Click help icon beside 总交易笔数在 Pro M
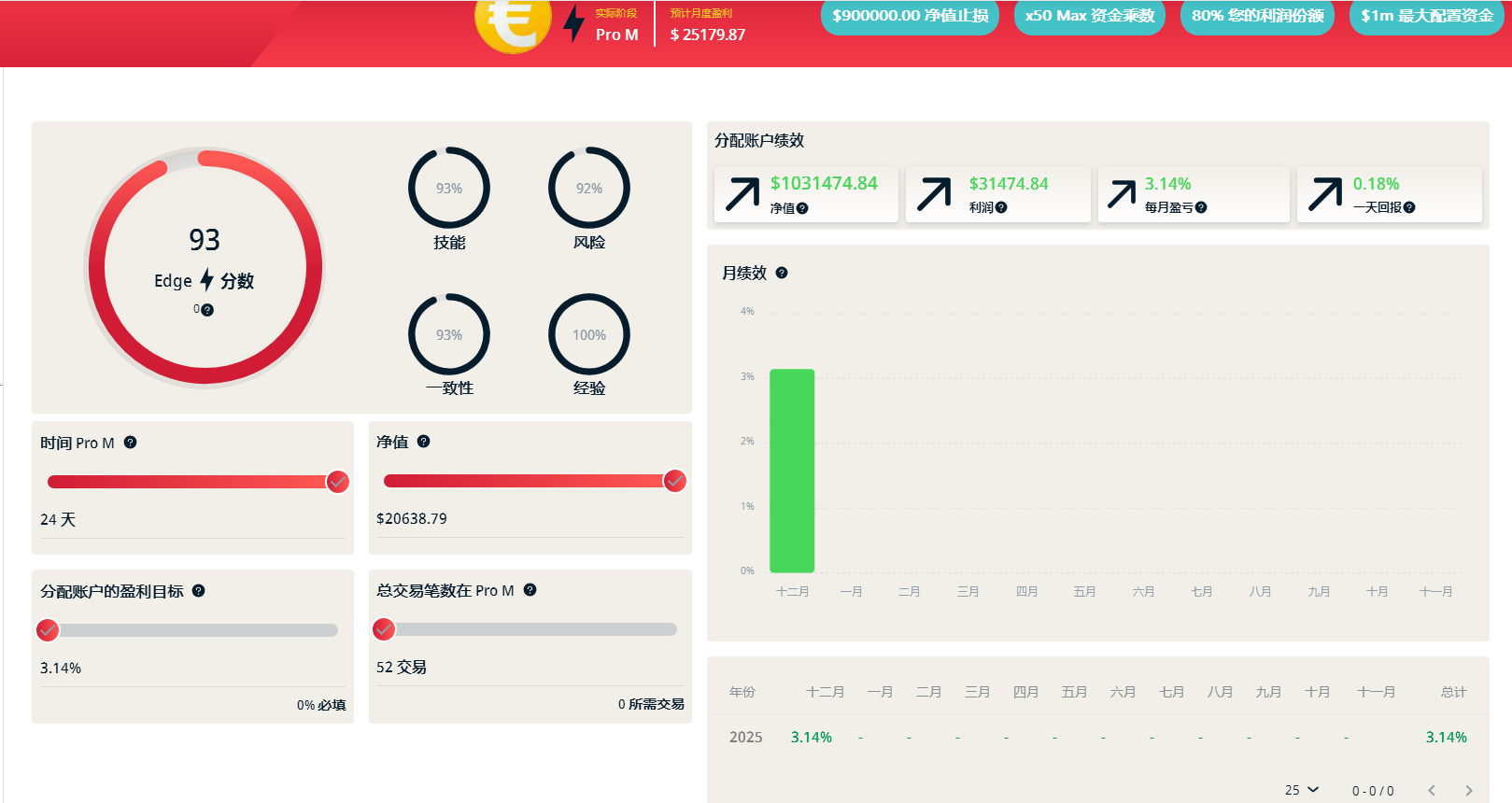 click(530, 590)
